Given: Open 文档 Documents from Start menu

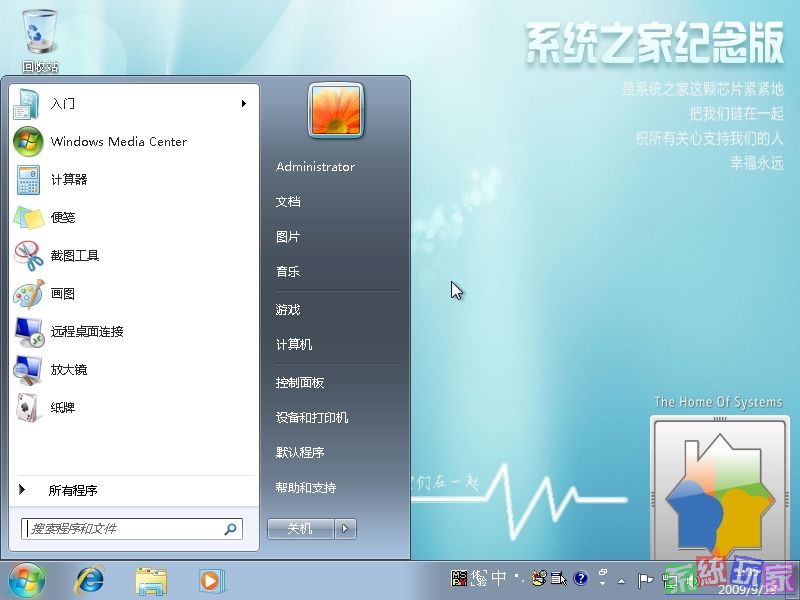Looking at the screenshot, I should tap(288, 202).
